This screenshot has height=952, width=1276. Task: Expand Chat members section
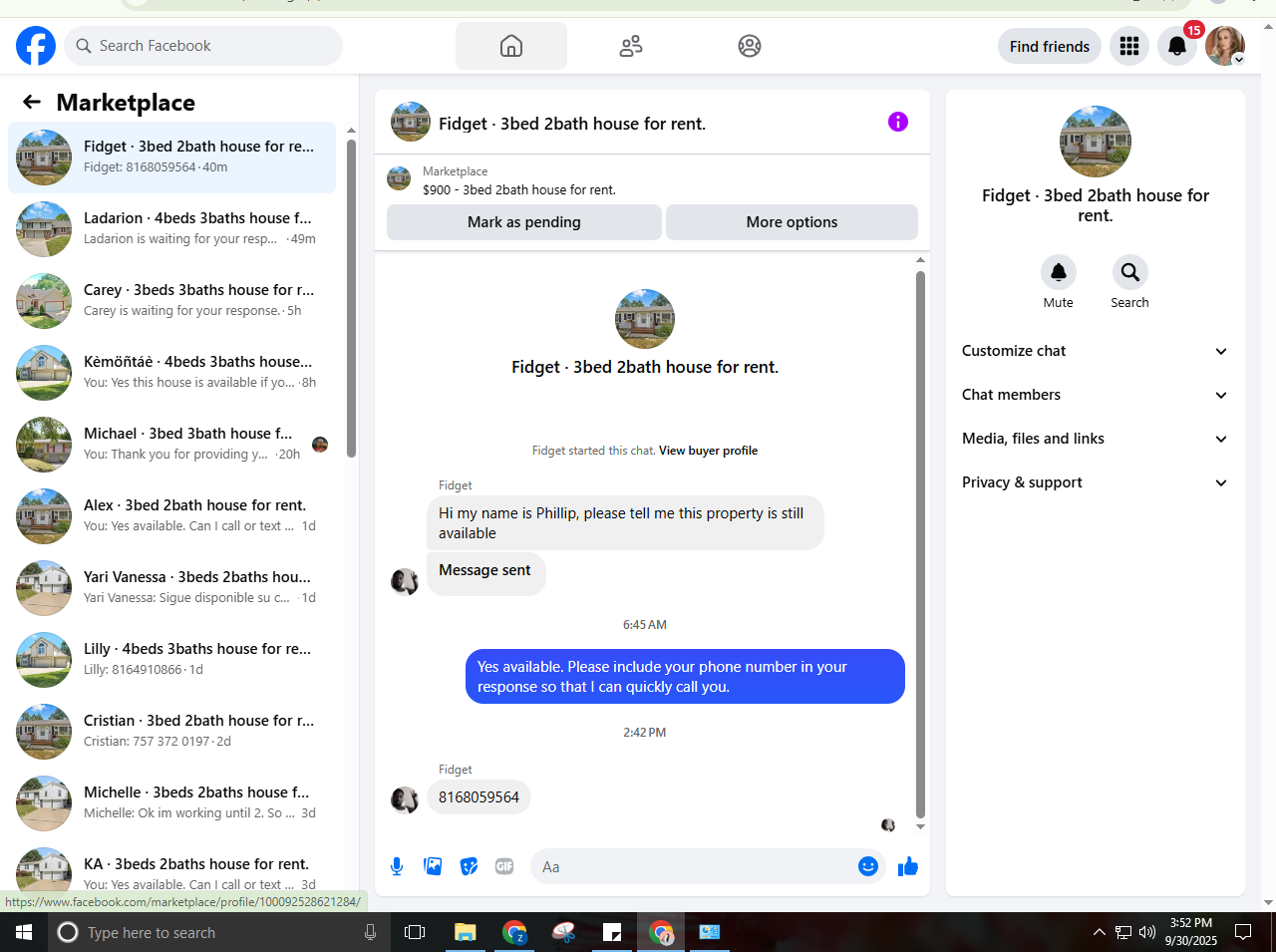(x=1096, y=395)
